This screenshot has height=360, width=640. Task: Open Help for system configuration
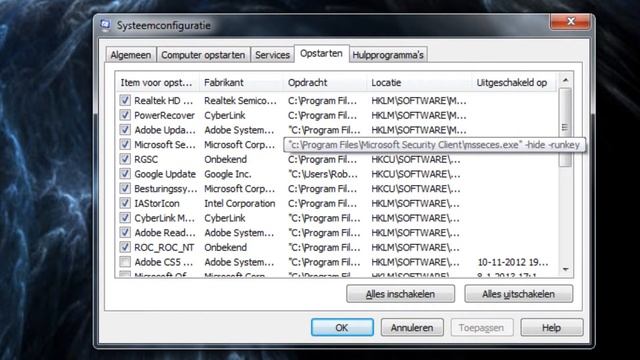point(551,327)
